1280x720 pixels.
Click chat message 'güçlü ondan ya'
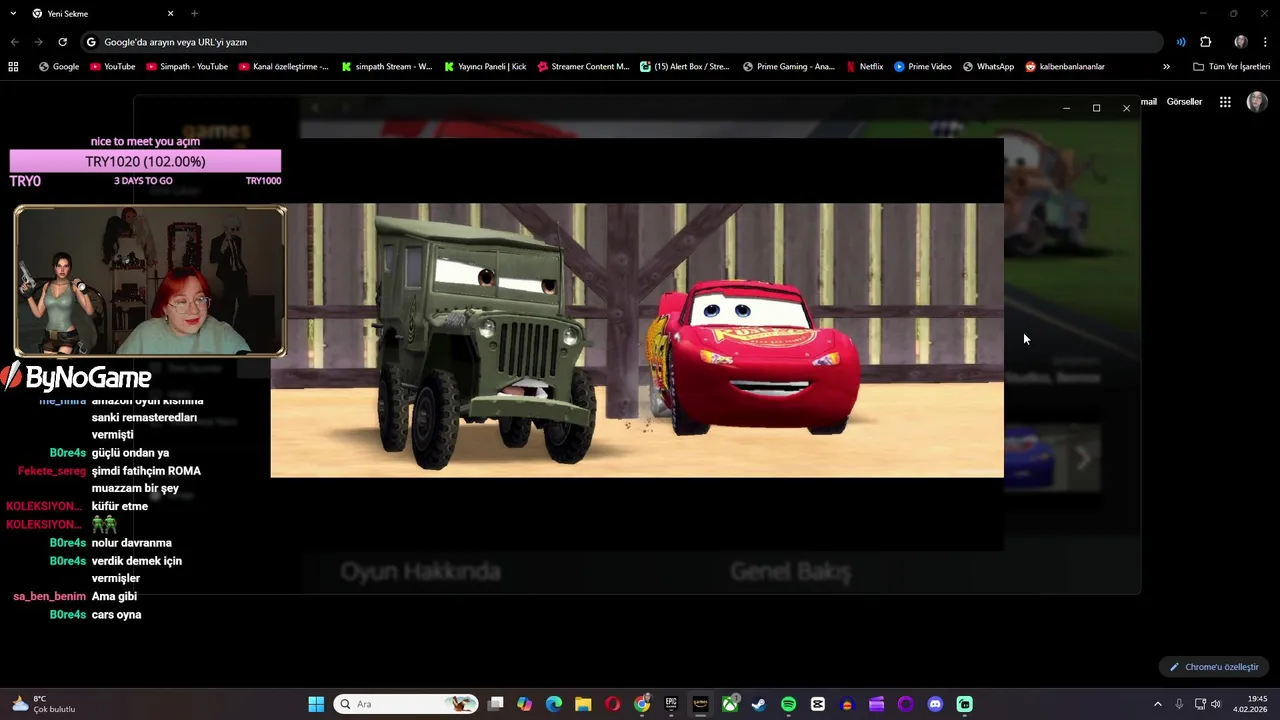(x=130, y=453)
